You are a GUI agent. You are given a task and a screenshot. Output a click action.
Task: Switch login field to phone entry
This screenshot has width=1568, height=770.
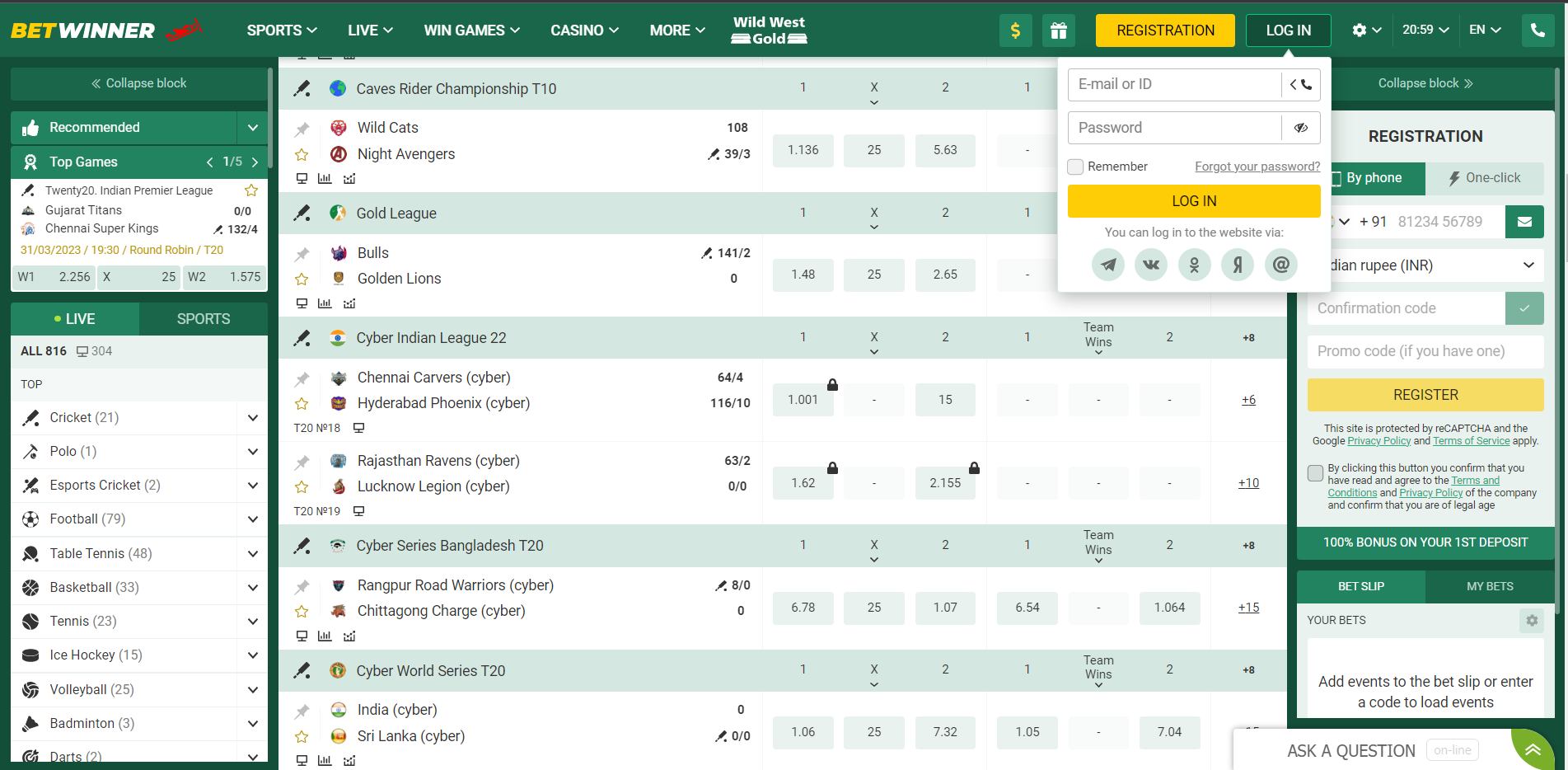1301,84
